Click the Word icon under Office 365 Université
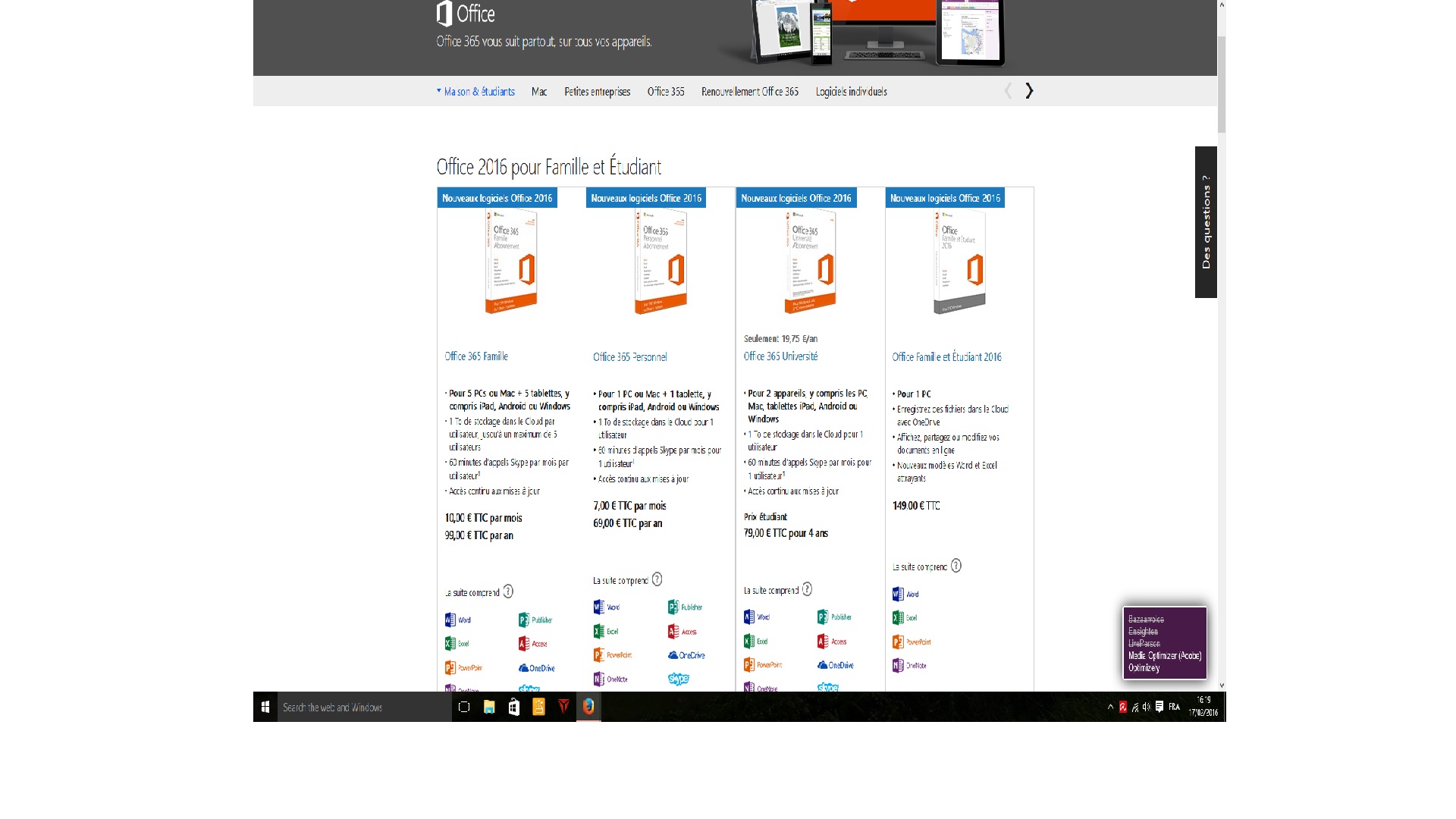 click(x=749, y=617)
